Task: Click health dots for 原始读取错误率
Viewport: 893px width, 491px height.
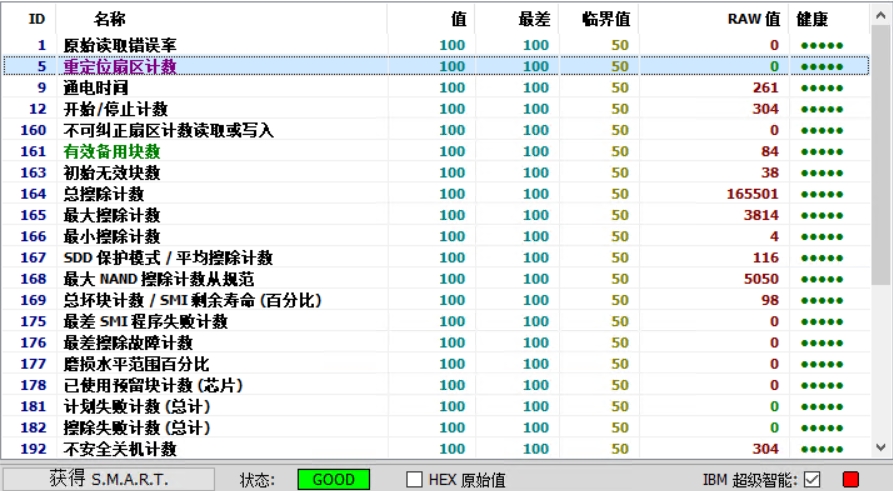Action: pos(821,45)
